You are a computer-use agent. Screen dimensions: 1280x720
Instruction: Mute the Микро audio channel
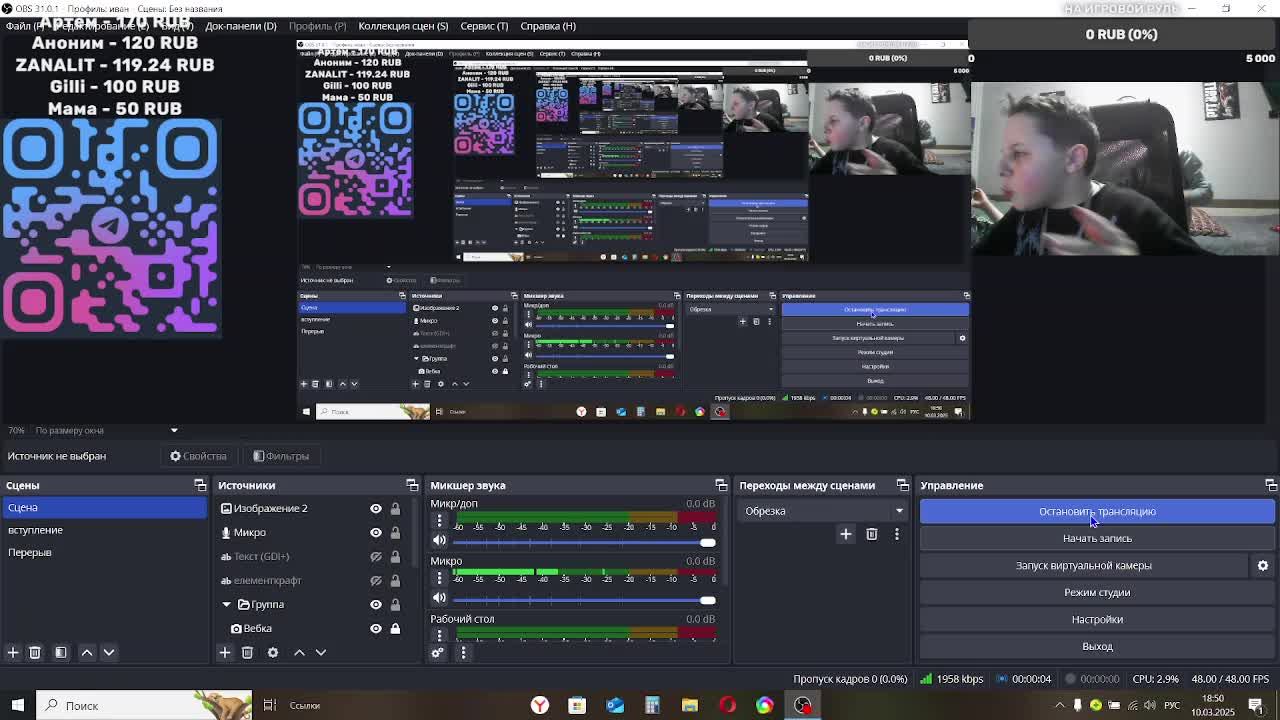(439, 598)
